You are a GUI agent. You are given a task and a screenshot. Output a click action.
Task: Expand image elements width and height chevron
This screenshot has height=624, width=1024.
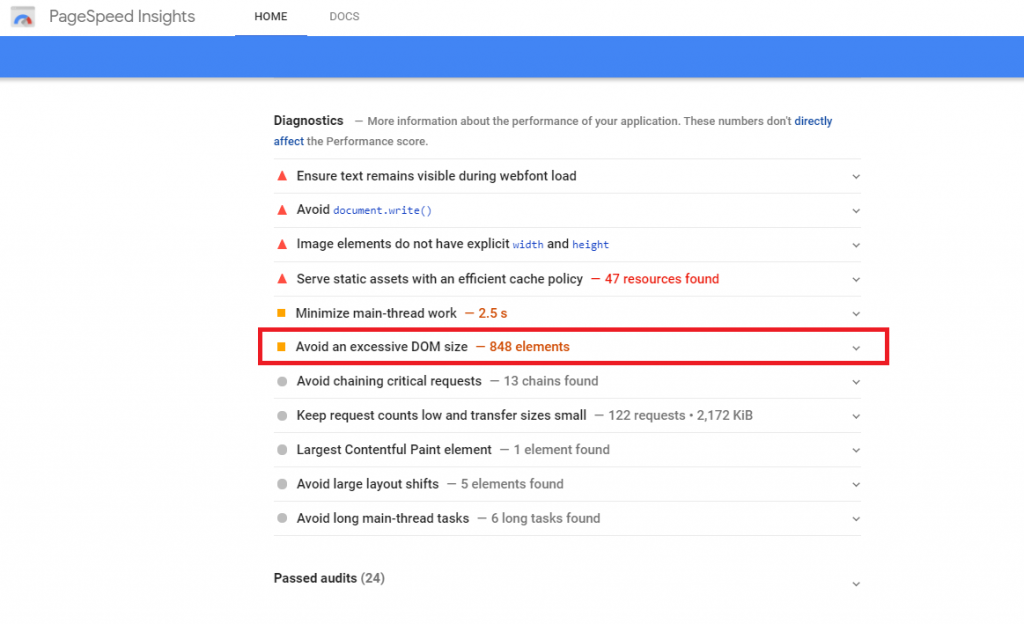[856, 245]
